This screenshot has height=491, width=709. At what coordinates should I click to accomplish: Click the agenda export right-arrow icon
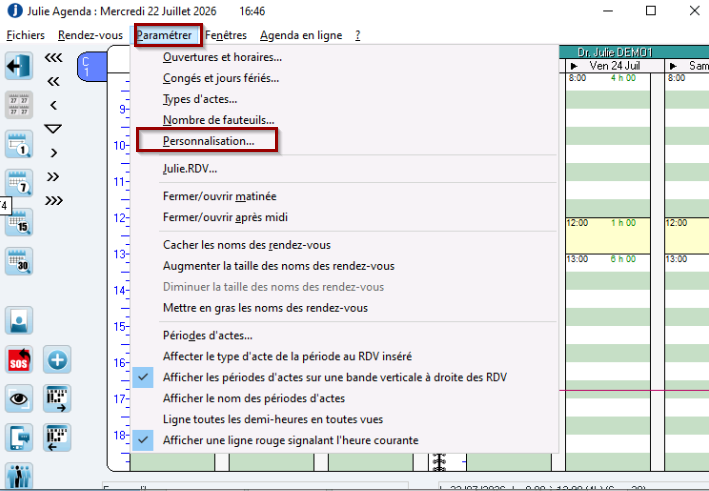[57, 399]
